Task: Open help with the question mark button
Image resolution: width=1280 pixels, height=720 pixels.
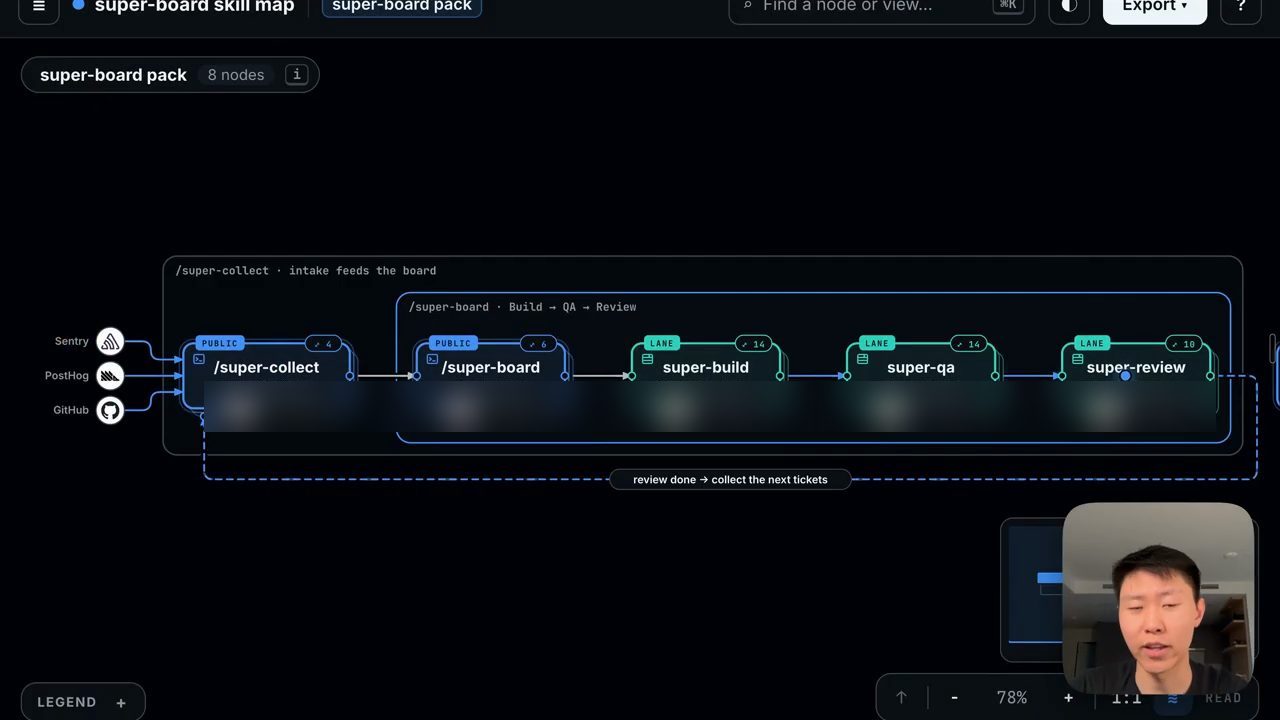Action: (1241, 6)
